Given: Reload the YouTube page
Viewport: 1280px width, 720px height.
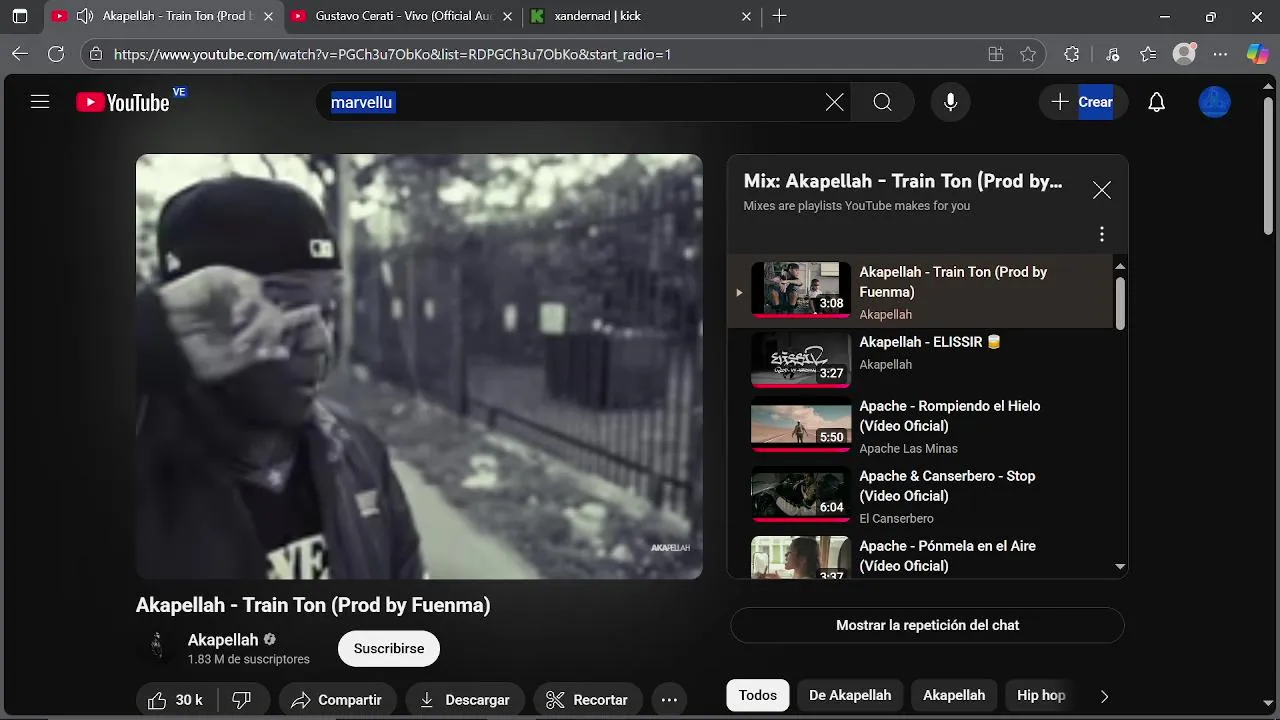Looking at the screenshot, I should pos(56,54).
